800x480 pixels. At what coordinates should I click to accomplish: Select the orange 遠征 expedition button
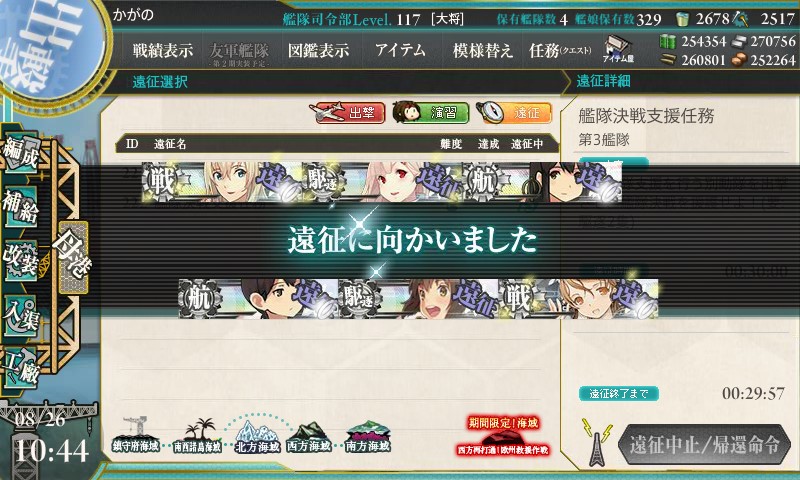coord(514,113)
